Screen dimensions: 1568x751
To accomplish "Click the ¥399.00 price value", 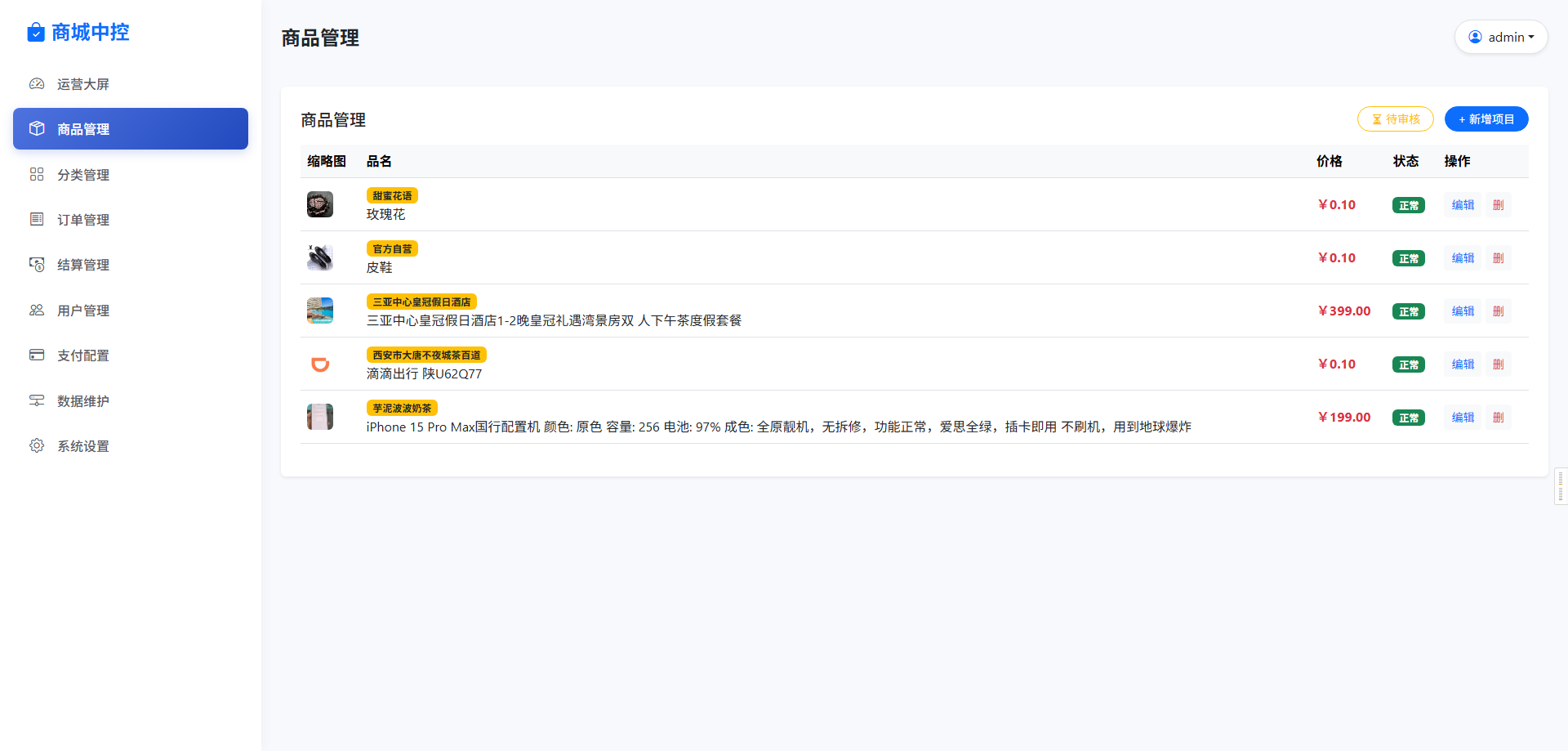I will 1344,311.
